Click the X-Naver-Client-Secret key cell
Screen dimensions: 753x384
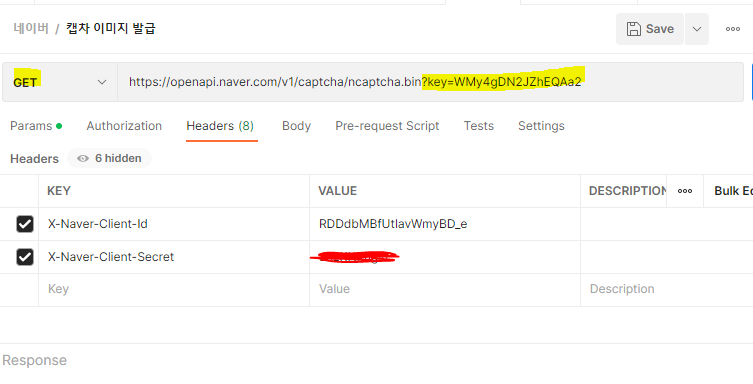click(x=174, y=257)
